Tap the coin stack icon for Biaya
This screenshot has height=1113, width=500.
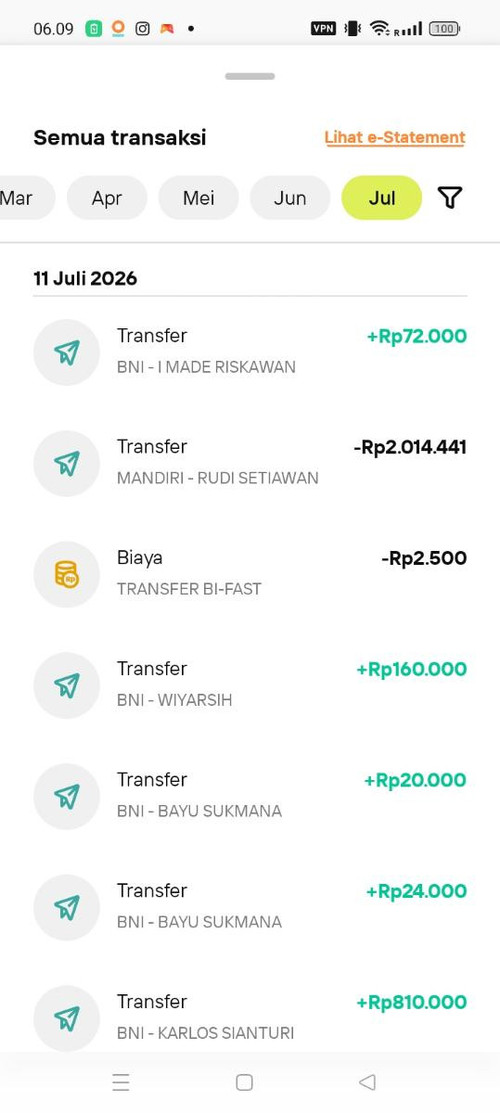(67, 574)
